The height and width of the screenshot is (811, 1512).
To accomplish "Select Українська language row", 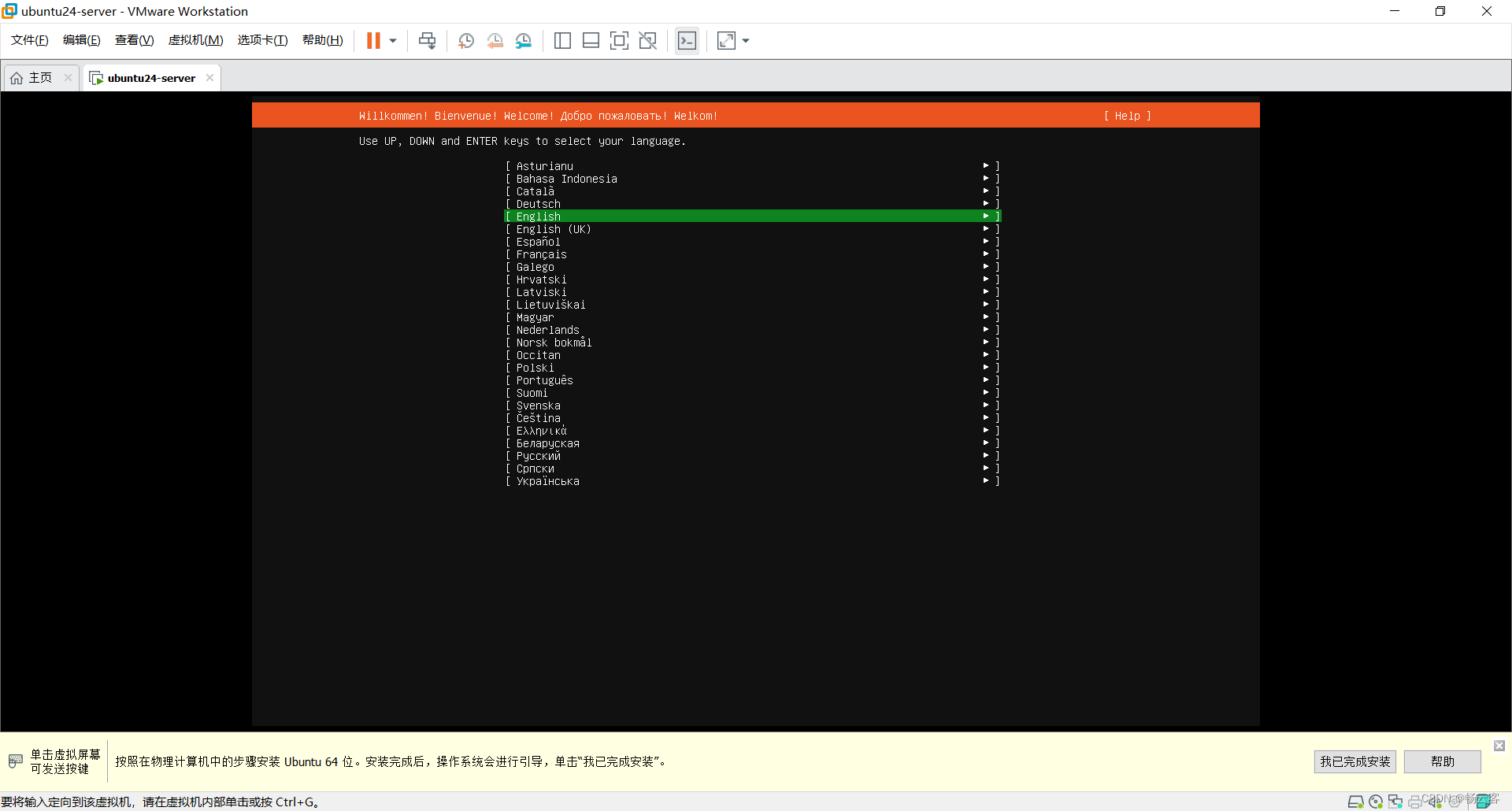I will click(x=752, y=481).
